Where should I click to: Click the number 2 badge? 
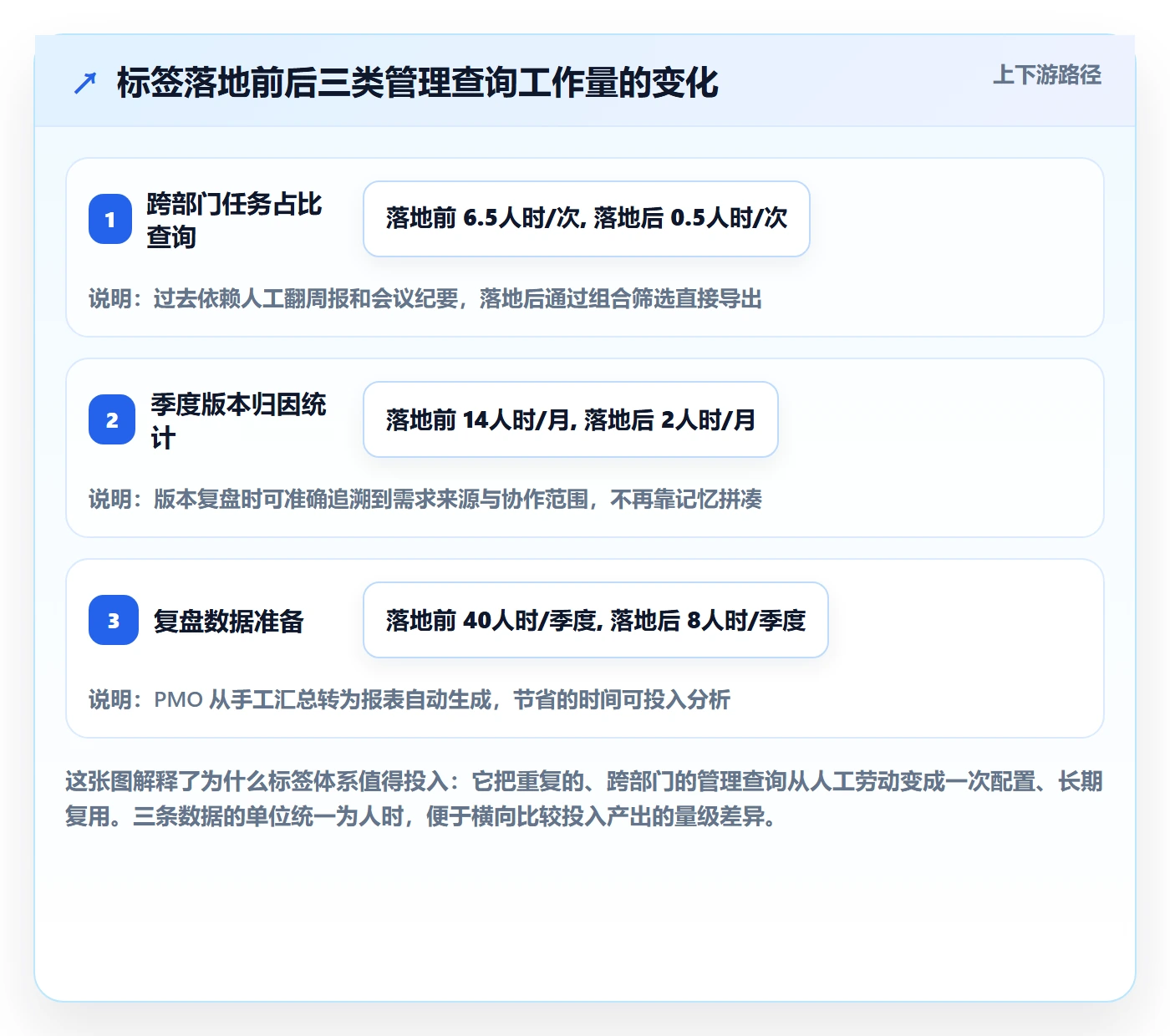pos(112,419)
